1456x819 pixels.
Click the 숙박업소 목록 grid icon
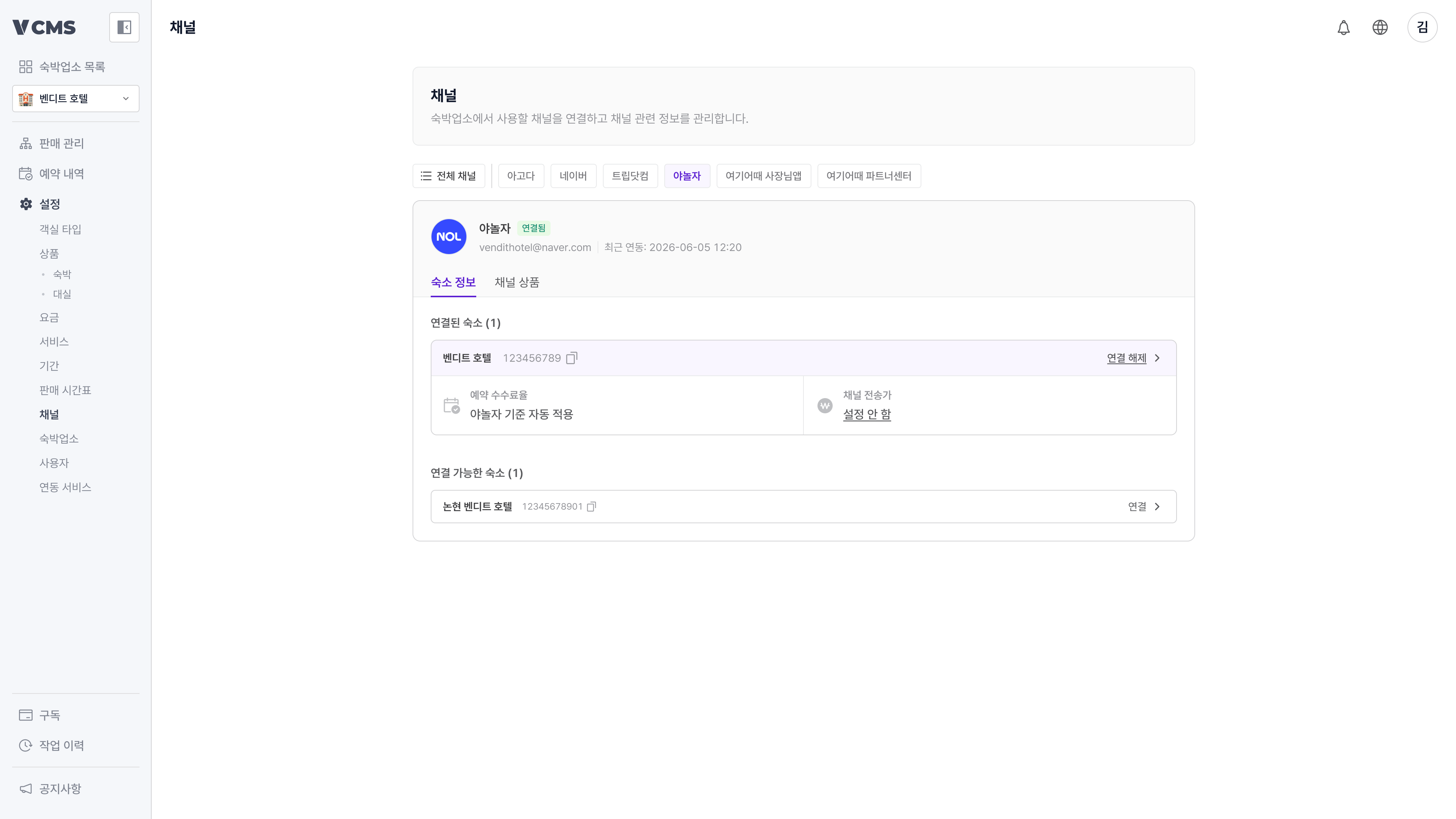coord(25,67)
